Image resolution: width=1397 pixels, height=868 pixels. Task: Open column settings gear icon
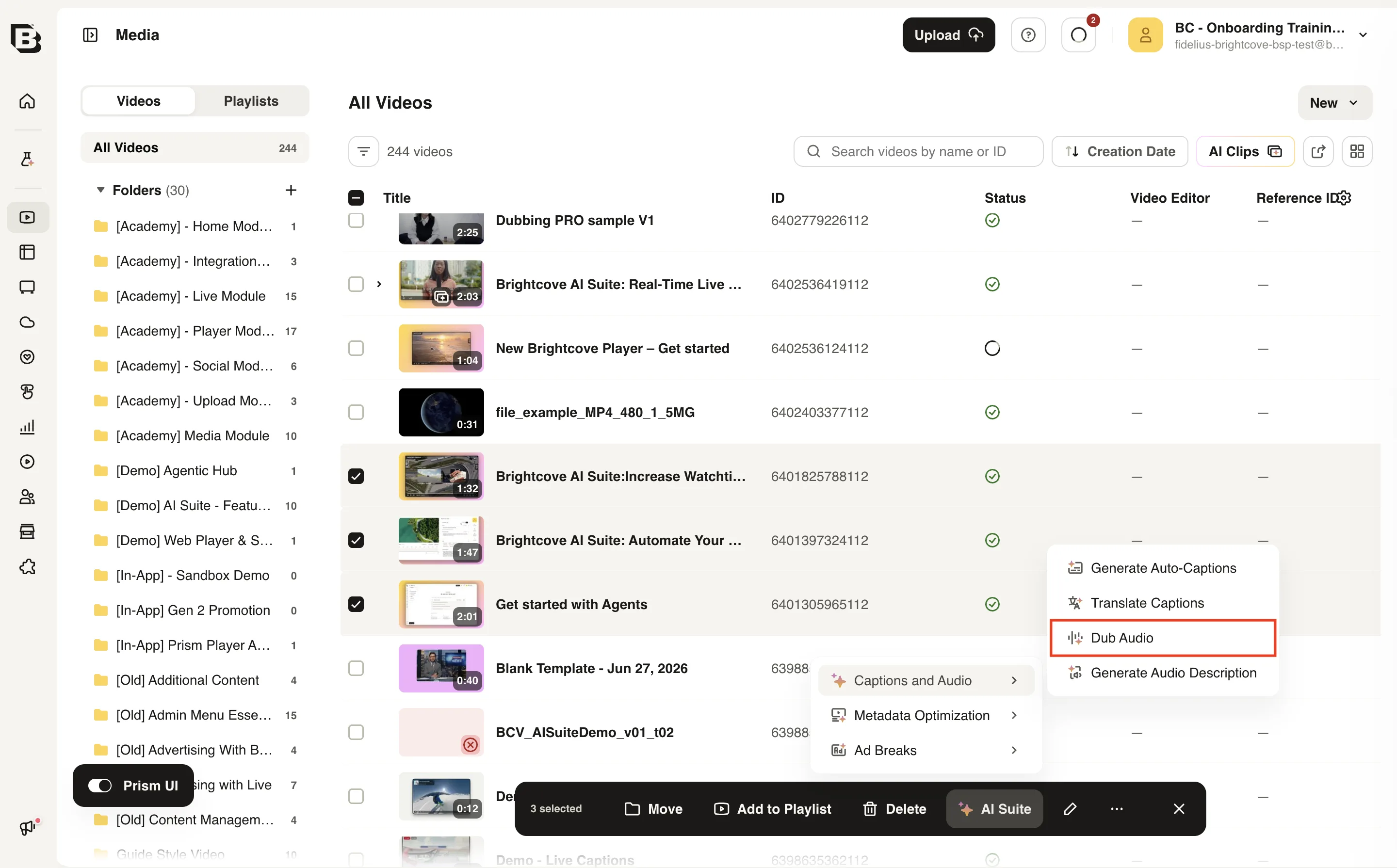click(1344, 198)
